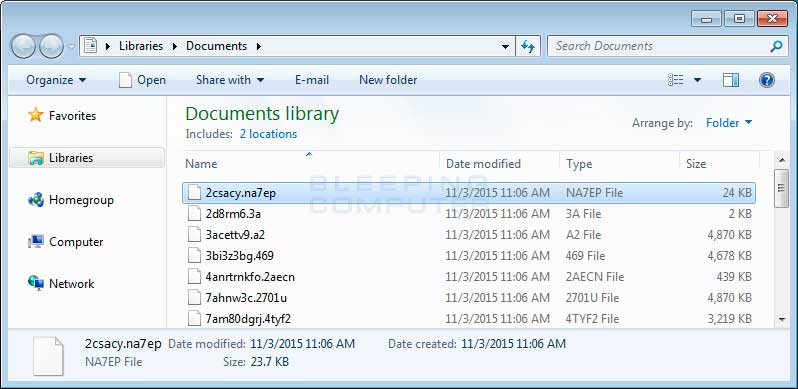Open Help with the question mark icon
The height and width of the screenshot is (389, 798).
[x=766, y=80]
